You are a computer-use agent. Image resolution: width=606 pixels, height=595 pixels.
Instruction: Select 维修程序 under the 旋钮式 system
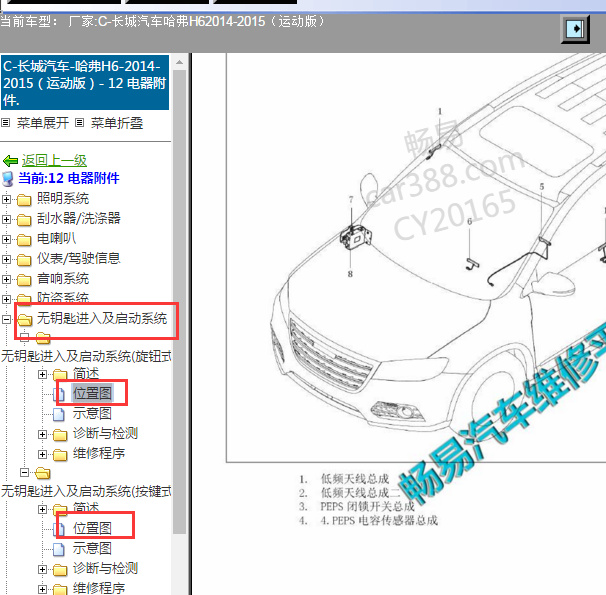99,454
